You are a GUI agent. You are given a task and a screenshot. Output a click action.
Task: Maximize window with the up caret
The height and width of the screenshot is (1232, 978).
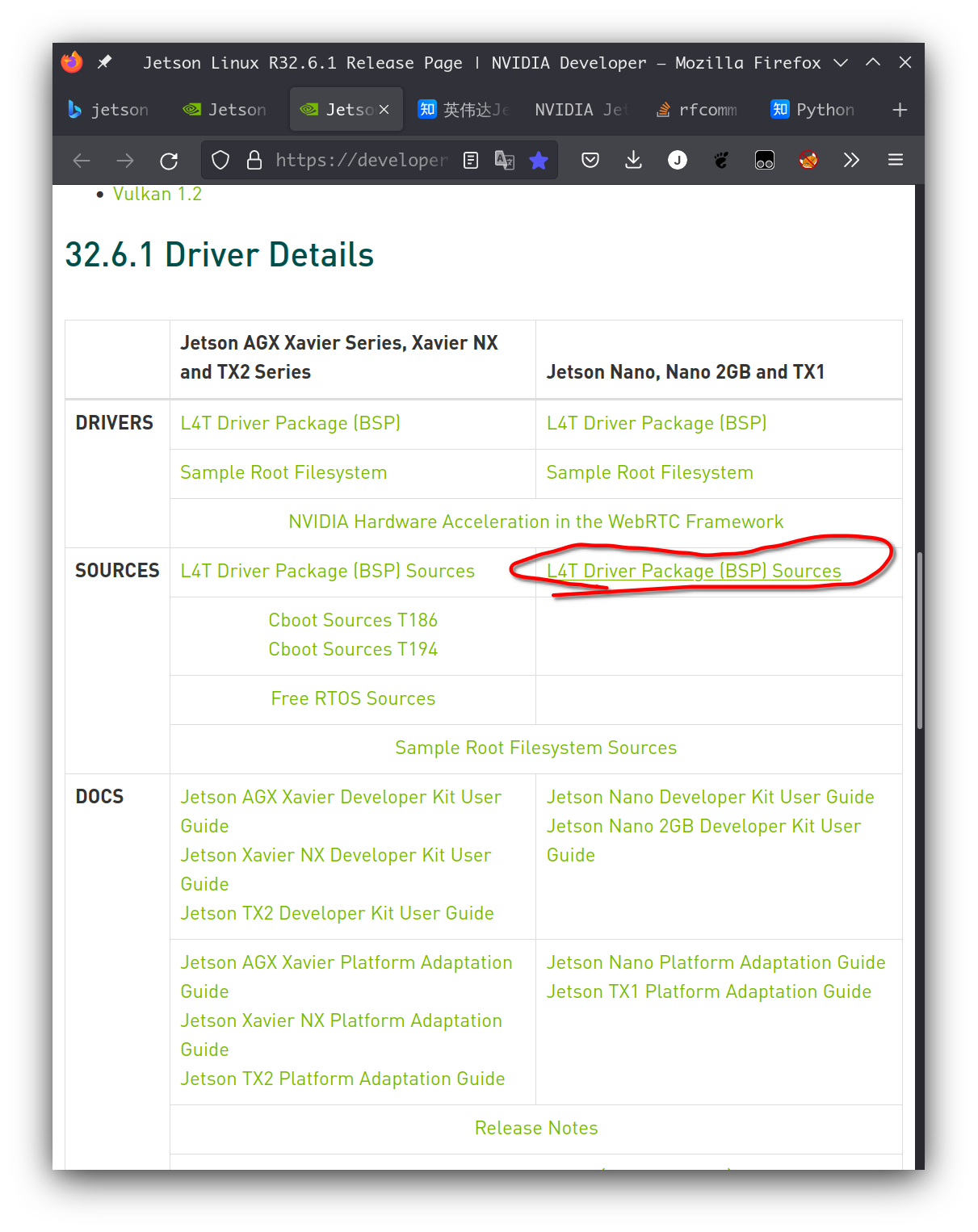[873, 62]
